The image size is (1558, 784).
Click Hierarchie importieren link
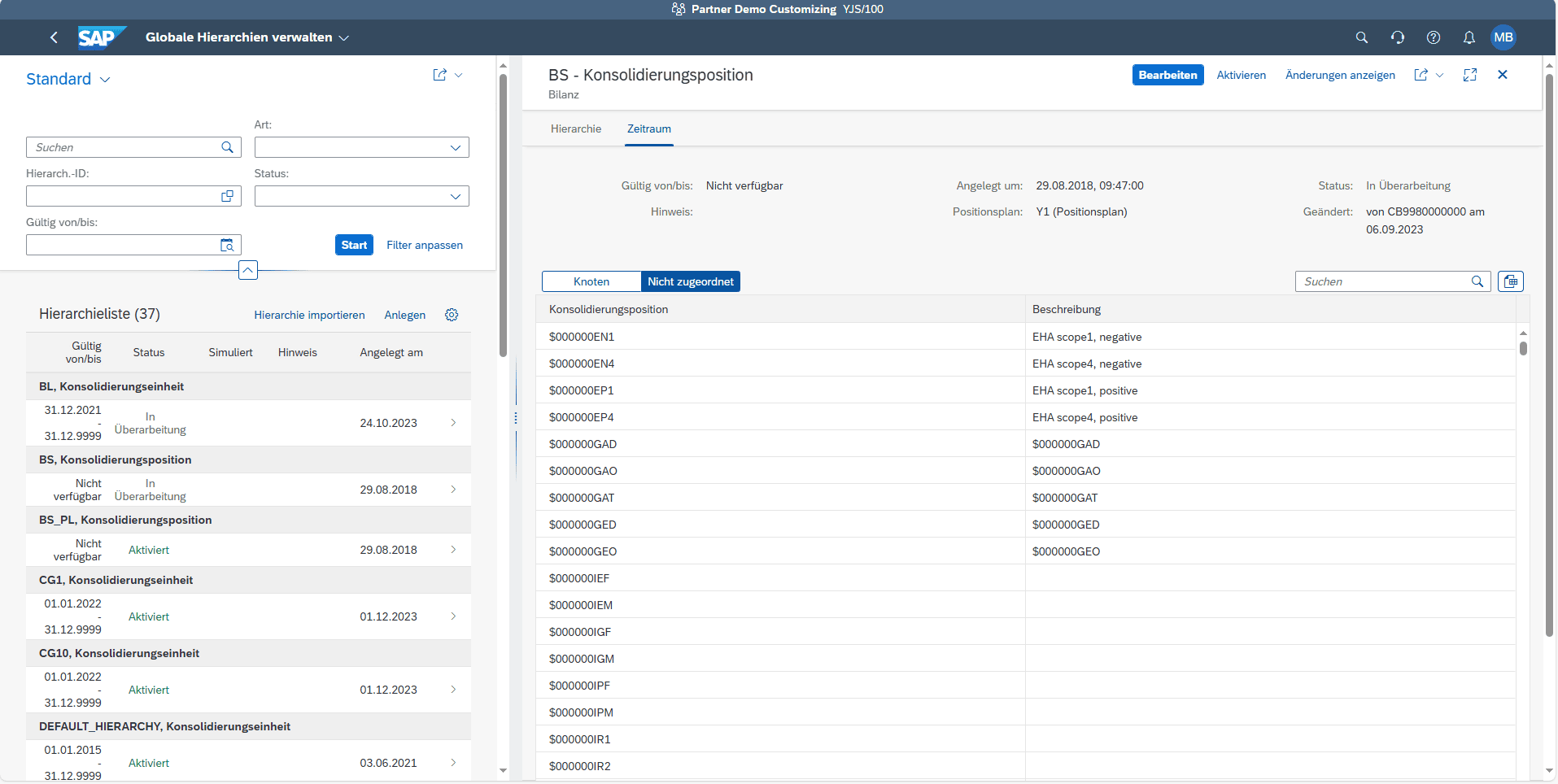click(x=309, y=315)
